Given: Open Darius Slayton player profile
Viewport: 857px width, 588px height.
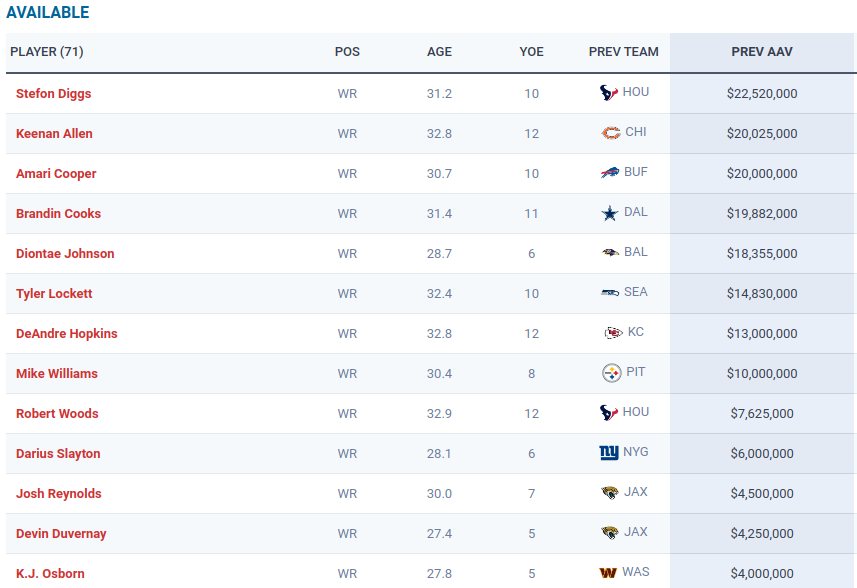Looking at the screenshot, I should pyautogui.click(x=58, y=454).
